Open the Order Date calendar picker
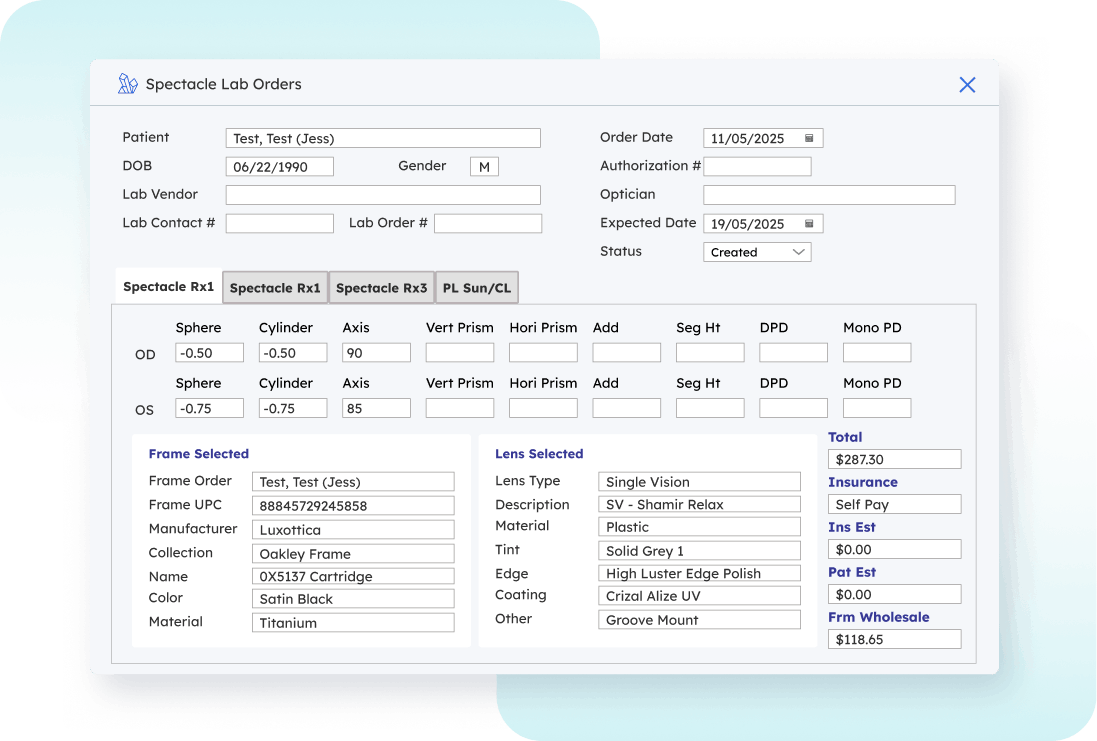Viewport: 1097px width, 741px height. click(x=809, y=139)
